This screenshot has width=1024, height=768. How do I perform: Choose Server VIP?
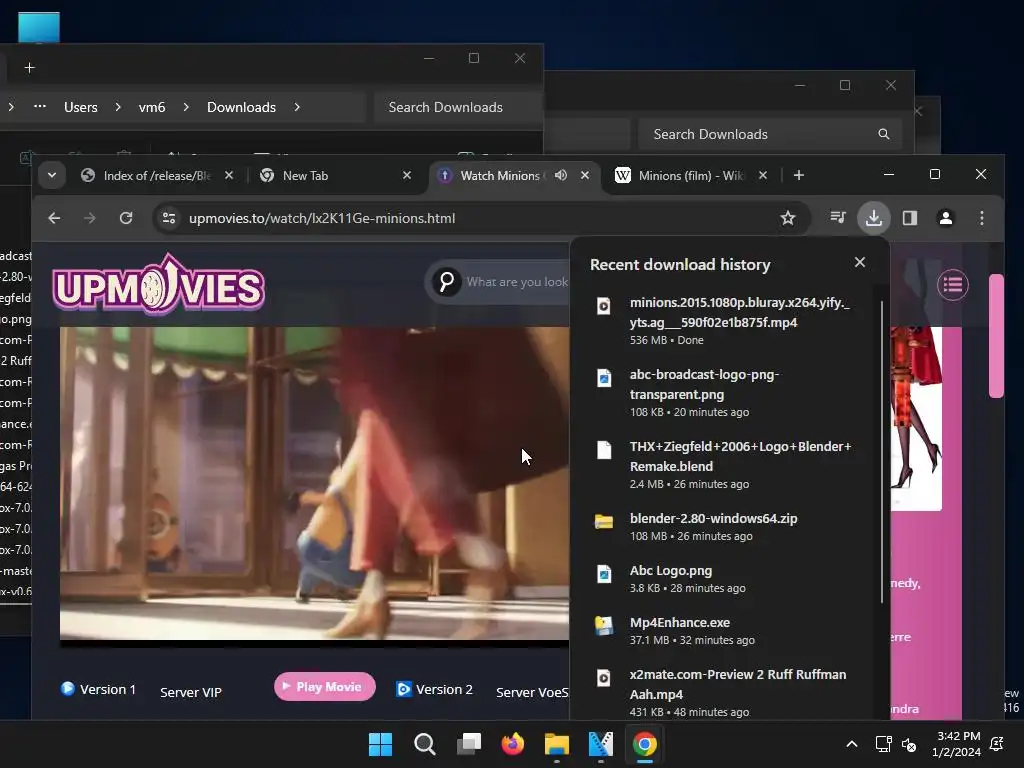pos(191,692)
